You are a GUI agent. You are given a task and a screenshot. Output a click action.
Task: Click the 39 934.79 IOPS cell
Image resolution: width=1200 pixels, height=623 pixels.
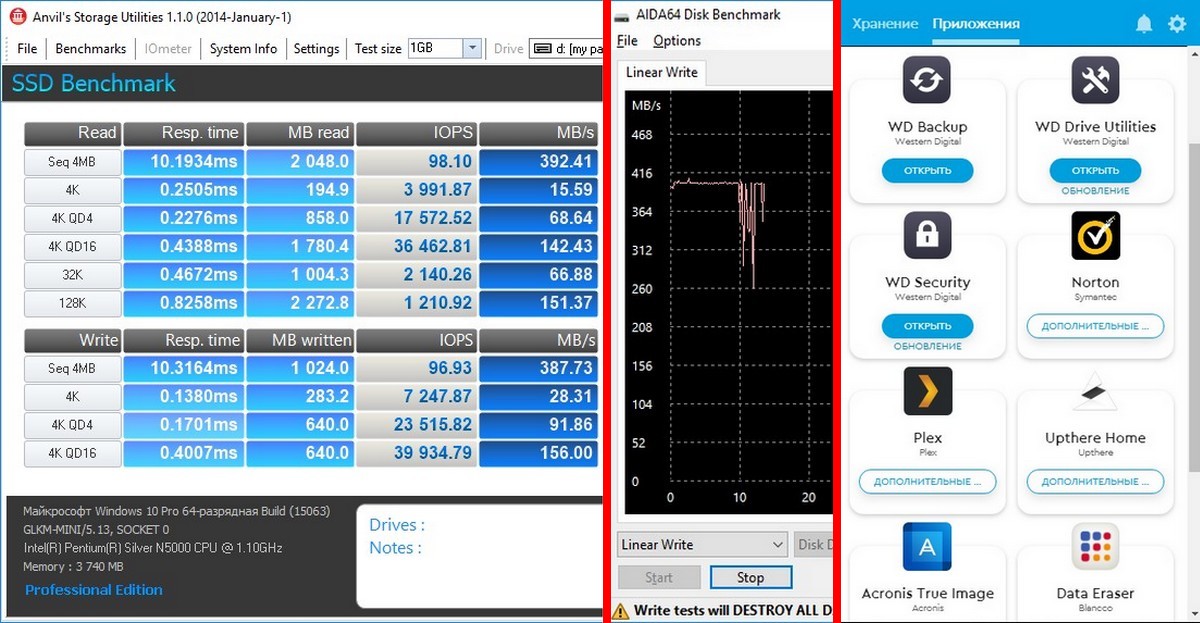tap(415, 453)
